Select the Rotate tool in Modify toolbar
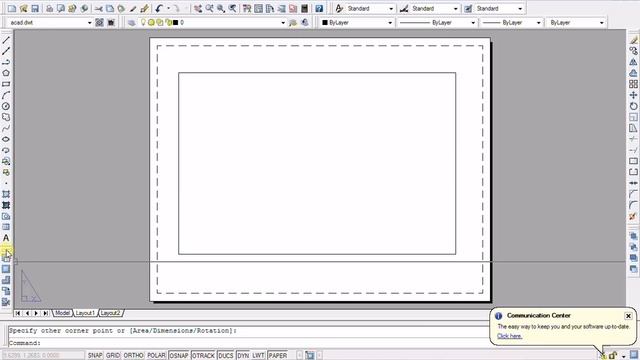Viewport: 640px width, 360px height. click(x=633, y=106)
